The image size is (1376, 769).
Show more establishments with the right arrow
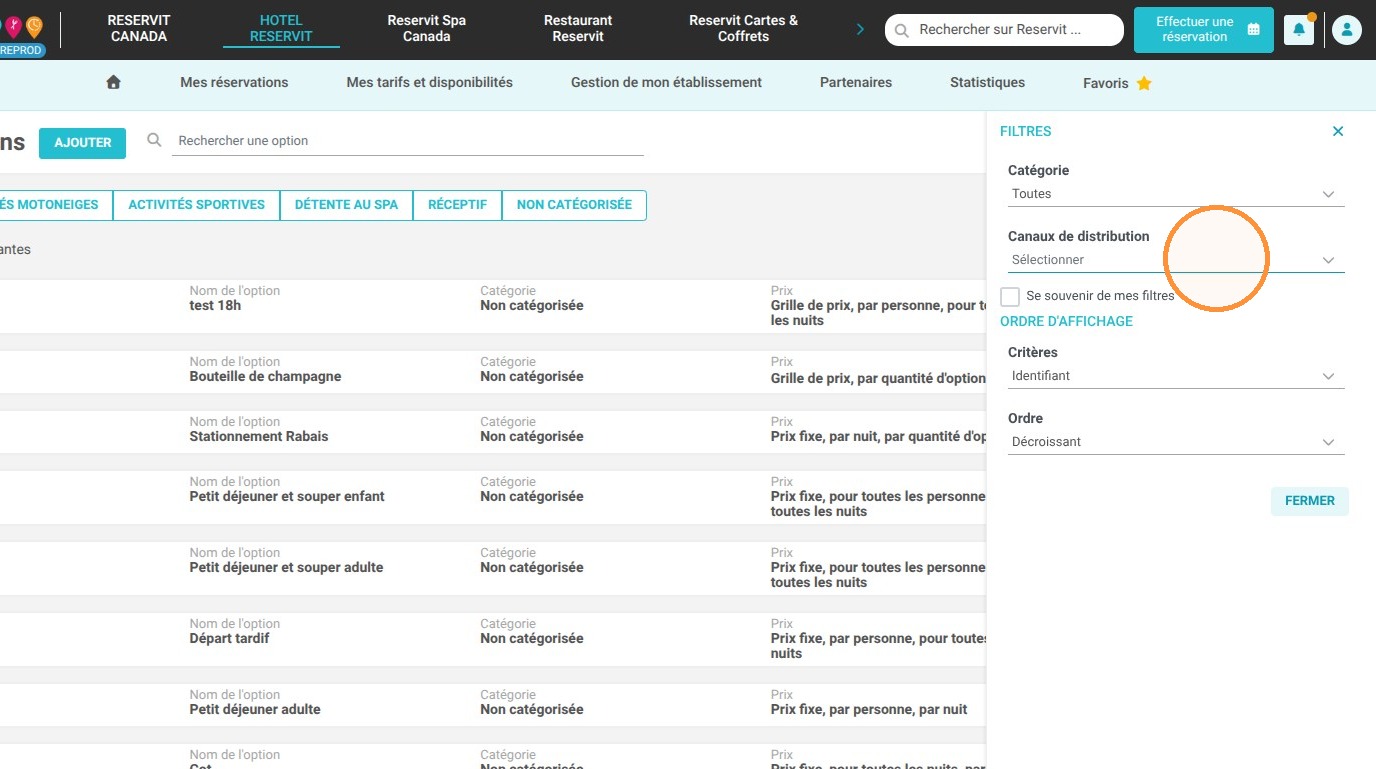[x=860, y=30]
